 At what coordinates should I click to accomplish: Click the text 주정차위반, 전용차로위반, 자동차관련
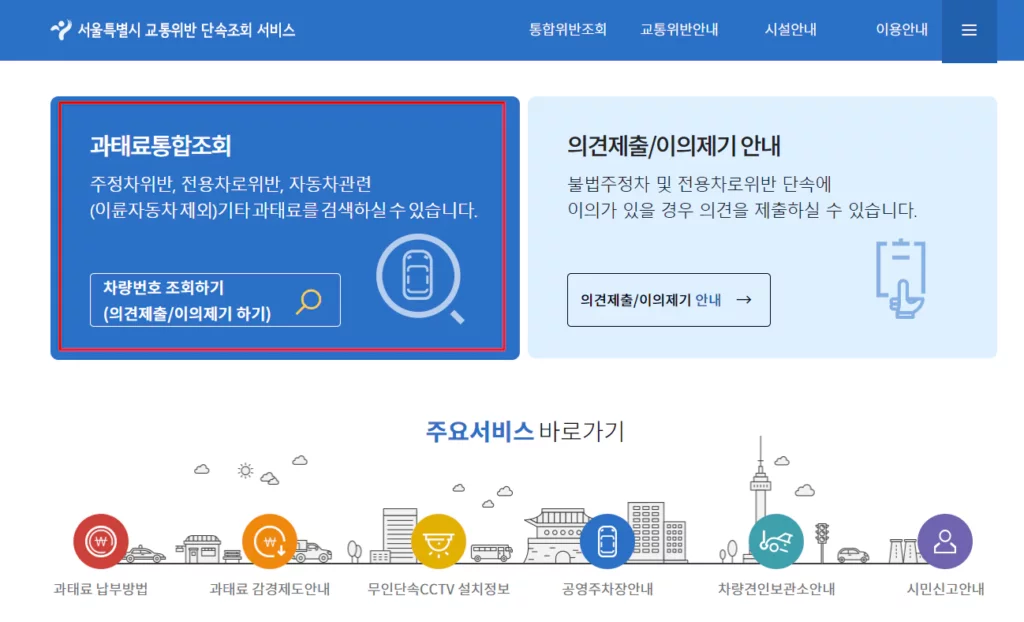[231, 184]
